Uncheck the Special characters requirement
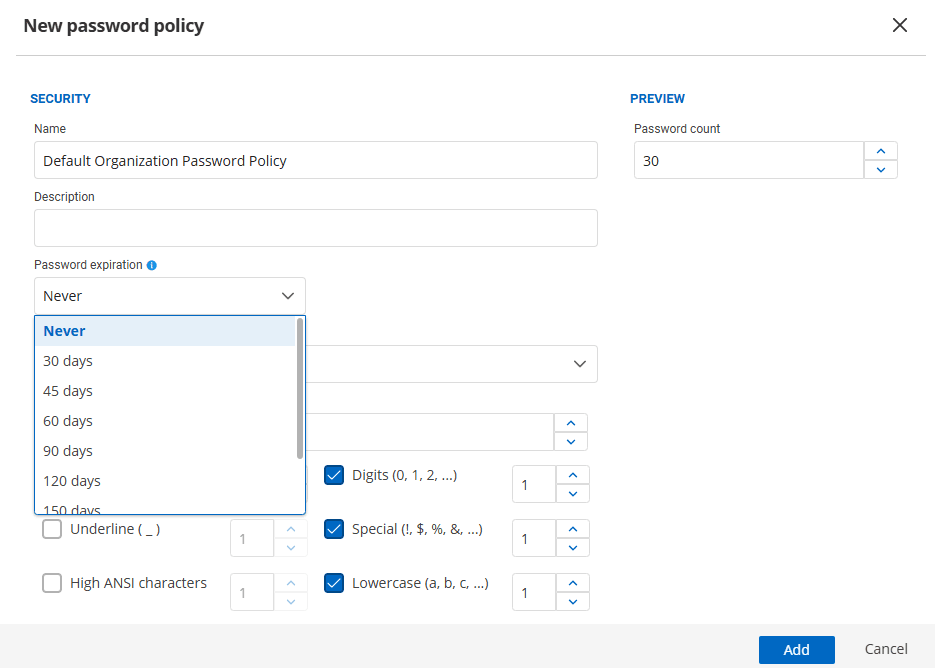Image resolution: width=935 pixels, height=668 pixels. tap(334, 529)
